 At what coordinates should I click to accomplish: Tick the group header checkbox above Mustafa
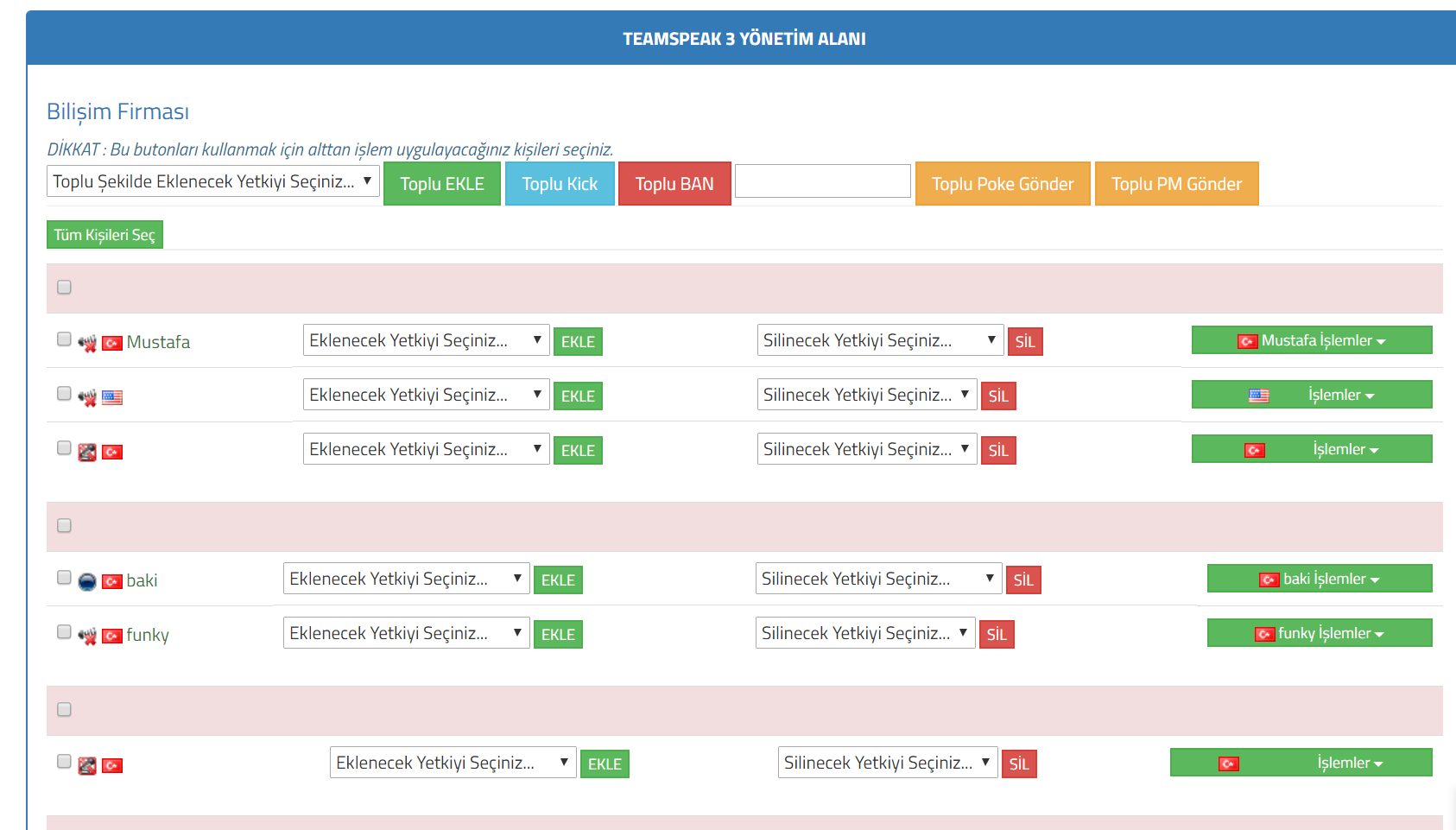coord(64,287)
